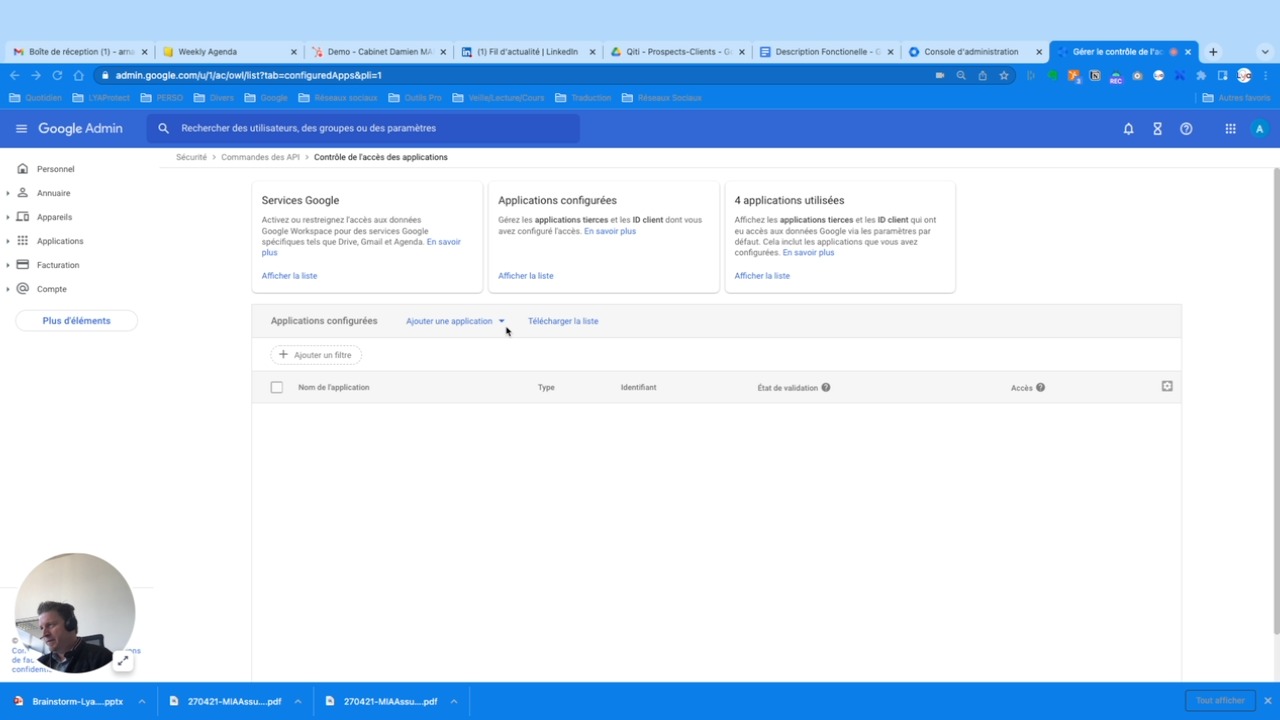Screen dimensions: 1280x720
Task: Switch to the Weekly Agenda browser tab
Action: (x=220, y=52)
